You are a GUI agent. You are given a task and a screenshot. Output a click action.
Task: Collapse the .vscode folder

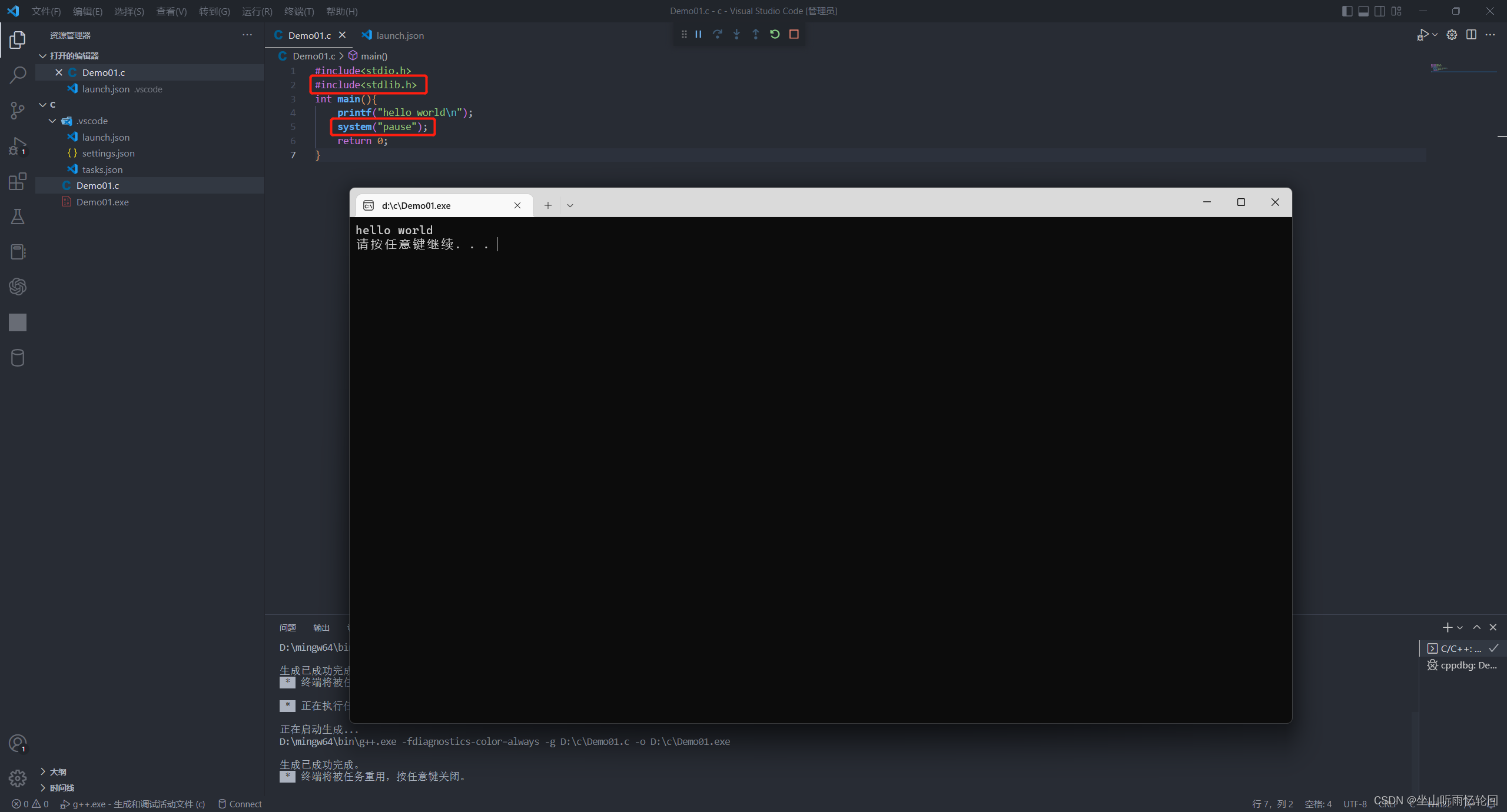coord(52,121)
